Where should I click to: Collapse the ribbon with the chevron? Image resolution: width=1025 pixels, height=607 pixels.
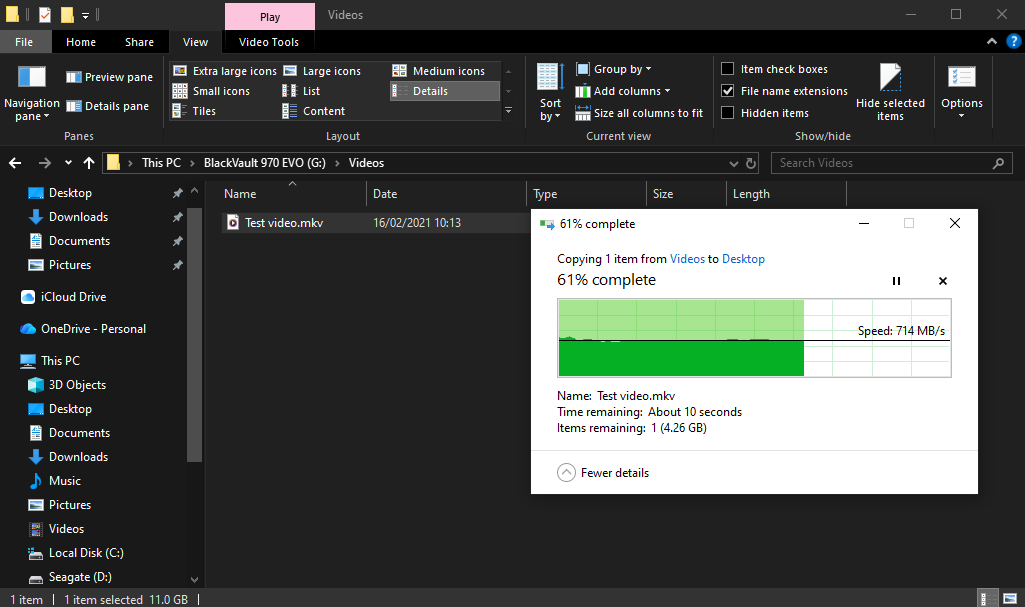(992, 41)
